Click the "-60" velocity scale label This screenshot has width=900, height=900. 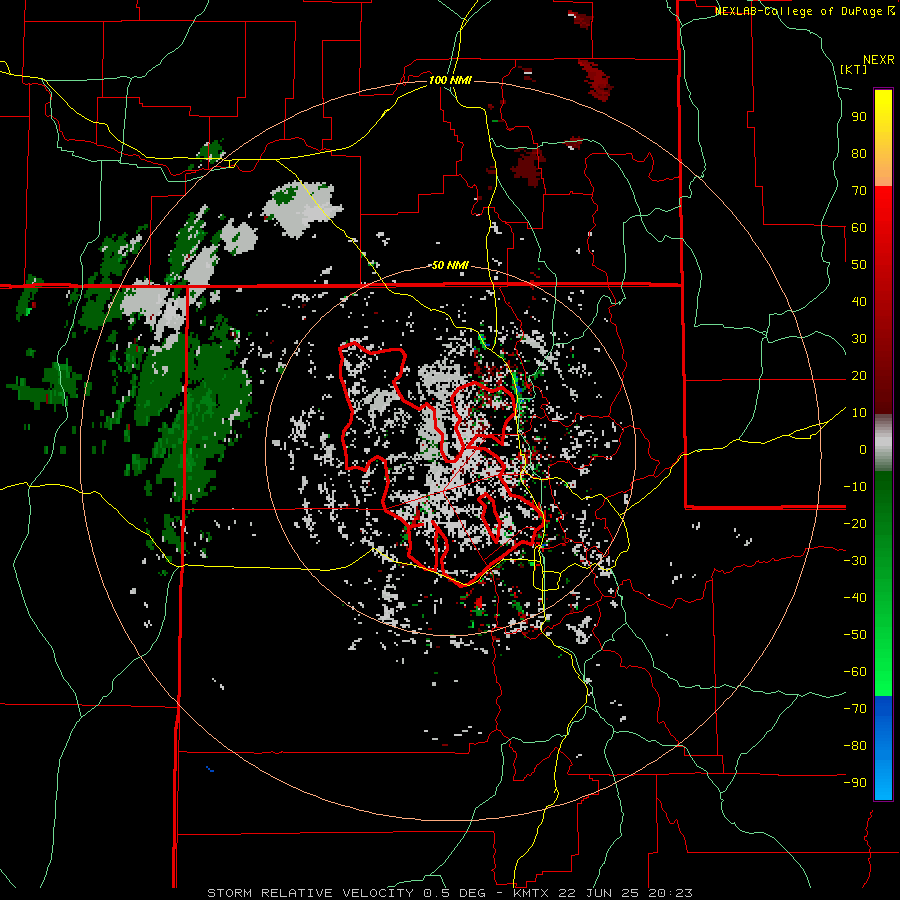pos(855,672)
